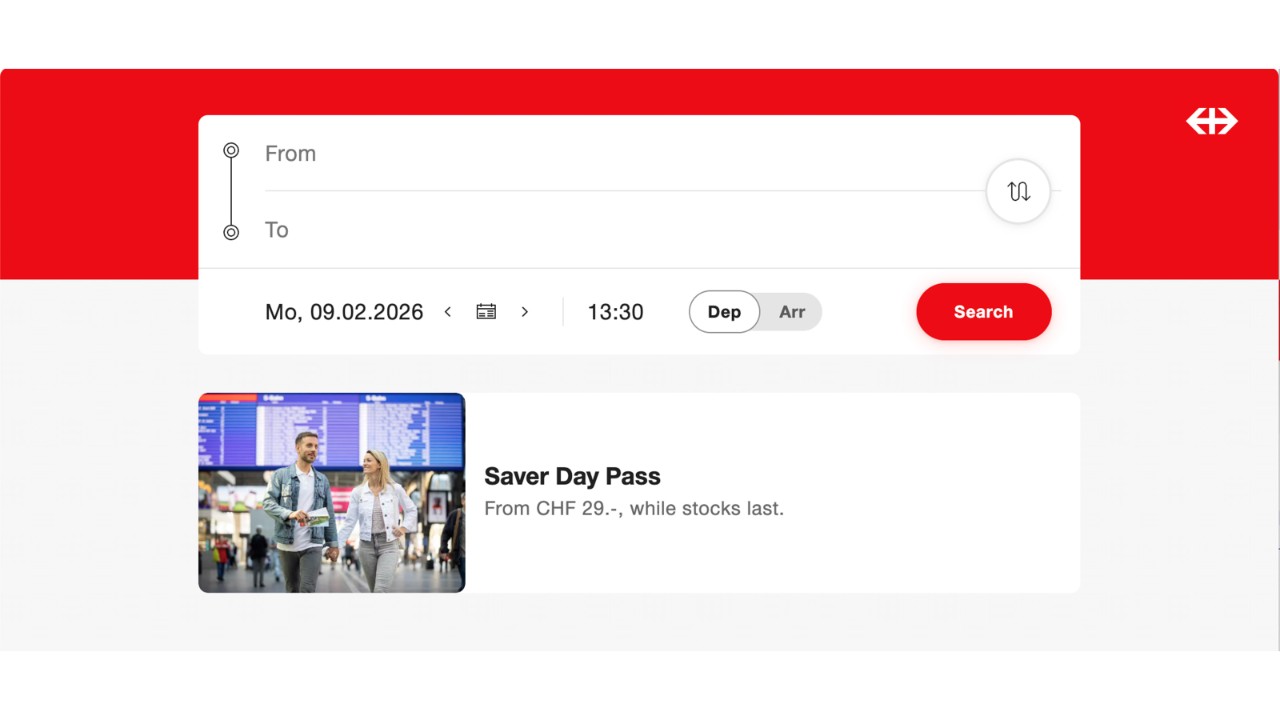Open the date field Mo, 09.02.2026
This screenshot has height=720, width=1280.
point(343,312)
